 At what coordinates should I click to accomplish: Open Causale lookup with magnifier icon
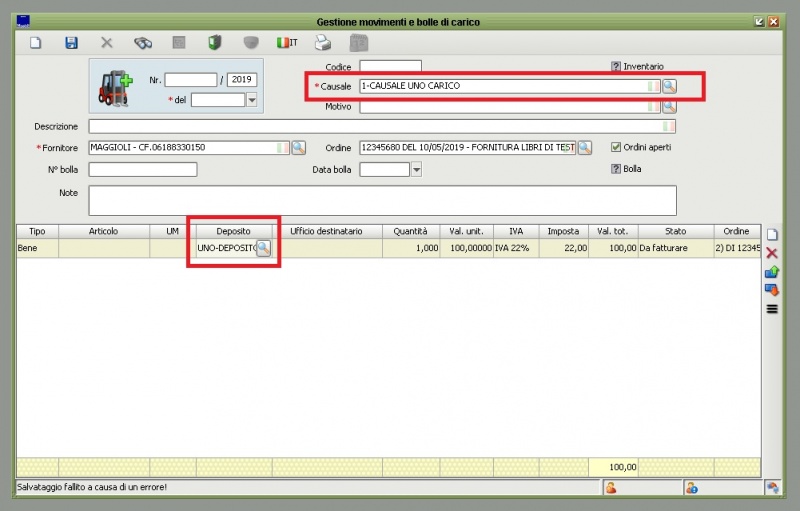click(669, 86)
